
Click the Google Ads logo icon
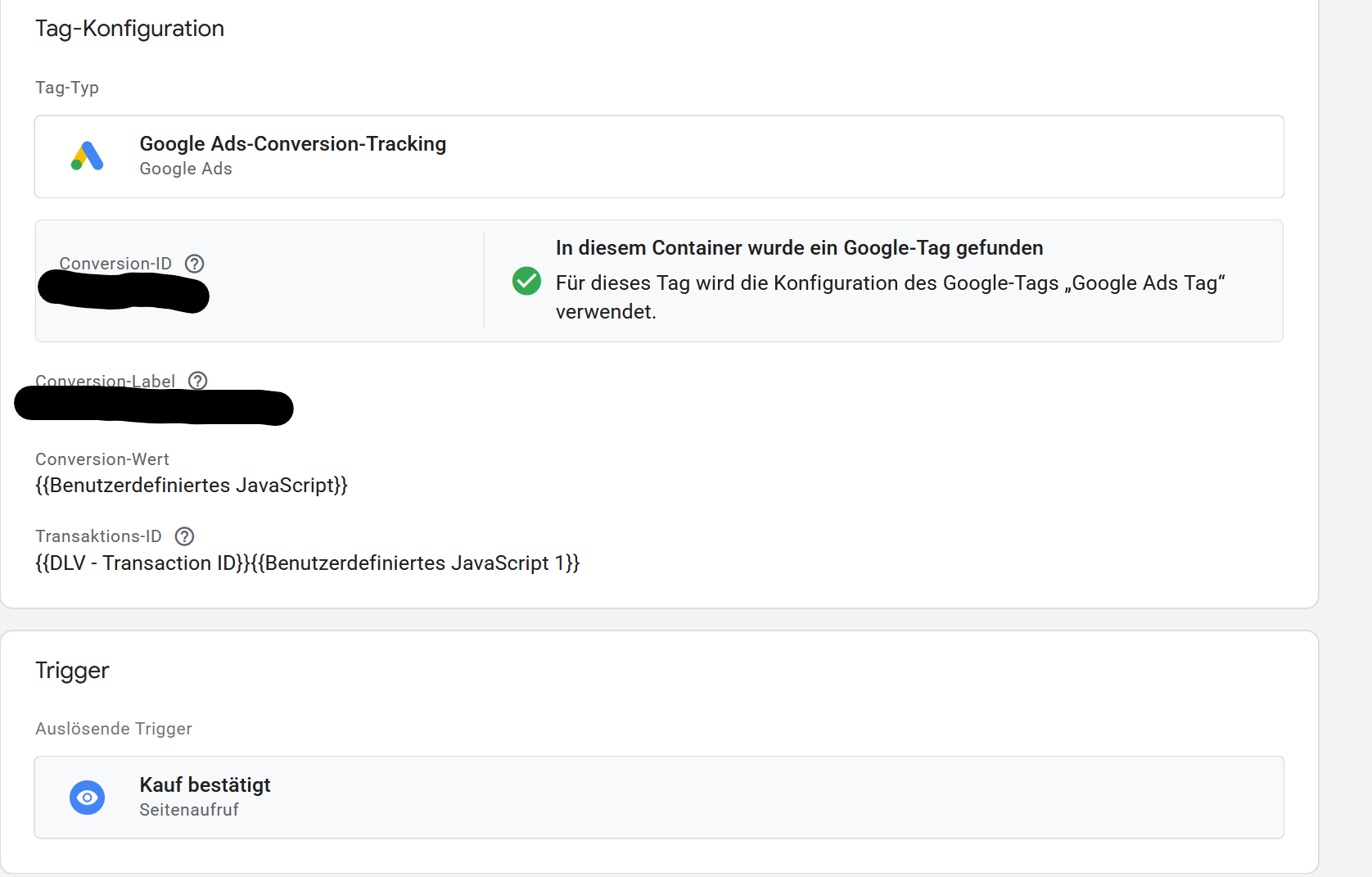87,156
